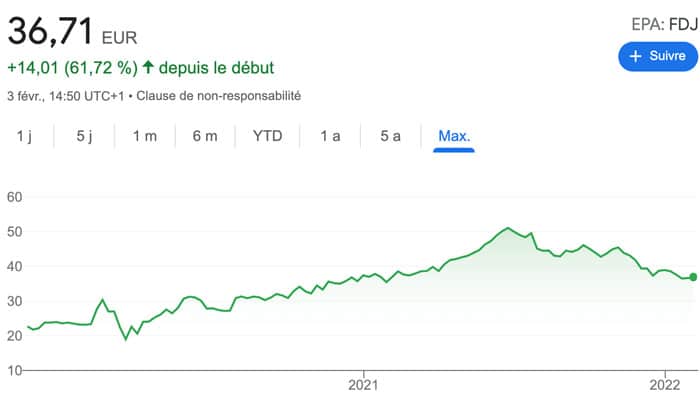Viewport: 700px width, 403px height.
Task: Open the Clause de non-responsabilité link
Action: (218, 96)
